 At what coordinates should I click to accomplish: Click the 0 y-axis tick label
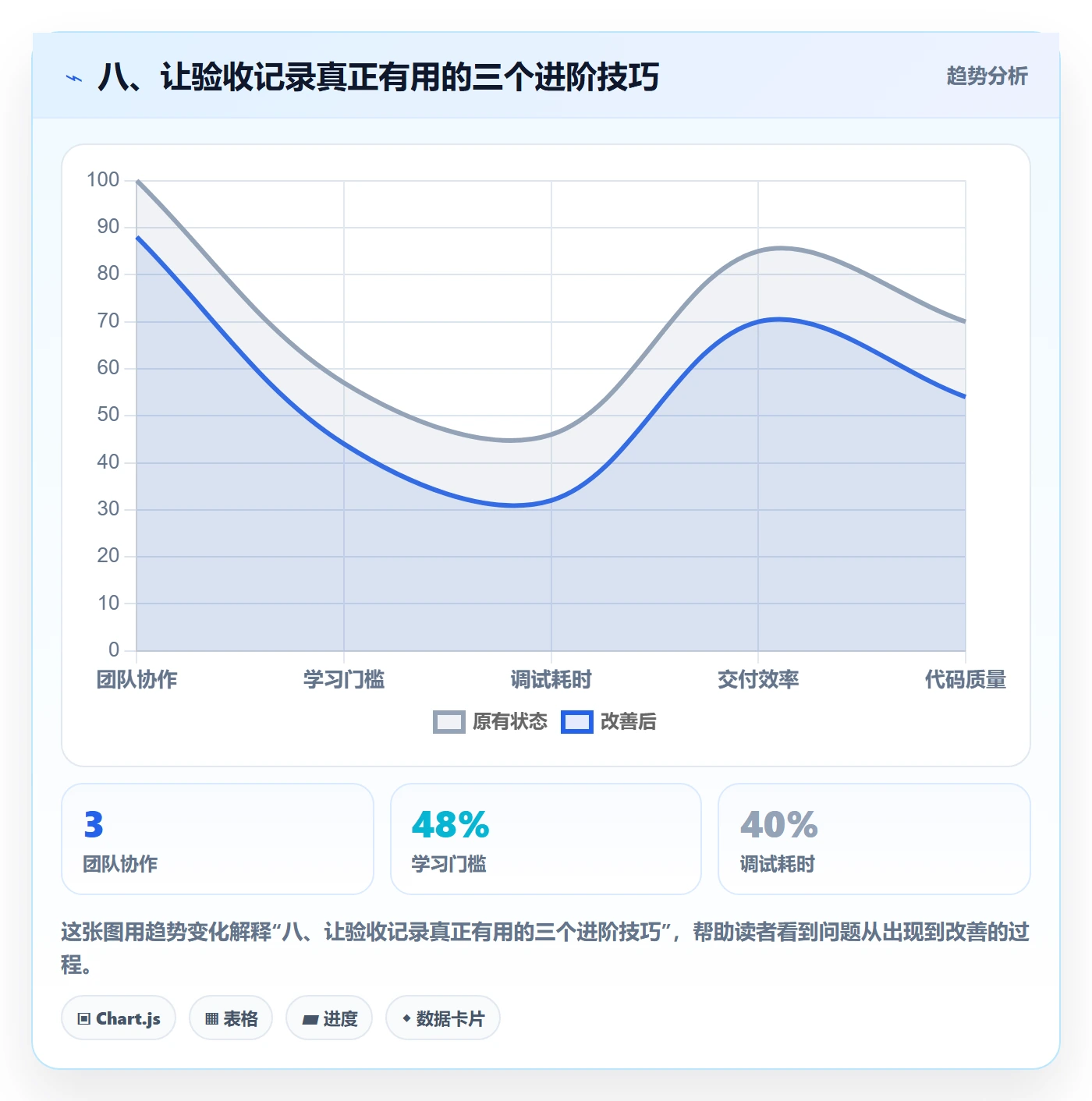[x=114, y=650]
